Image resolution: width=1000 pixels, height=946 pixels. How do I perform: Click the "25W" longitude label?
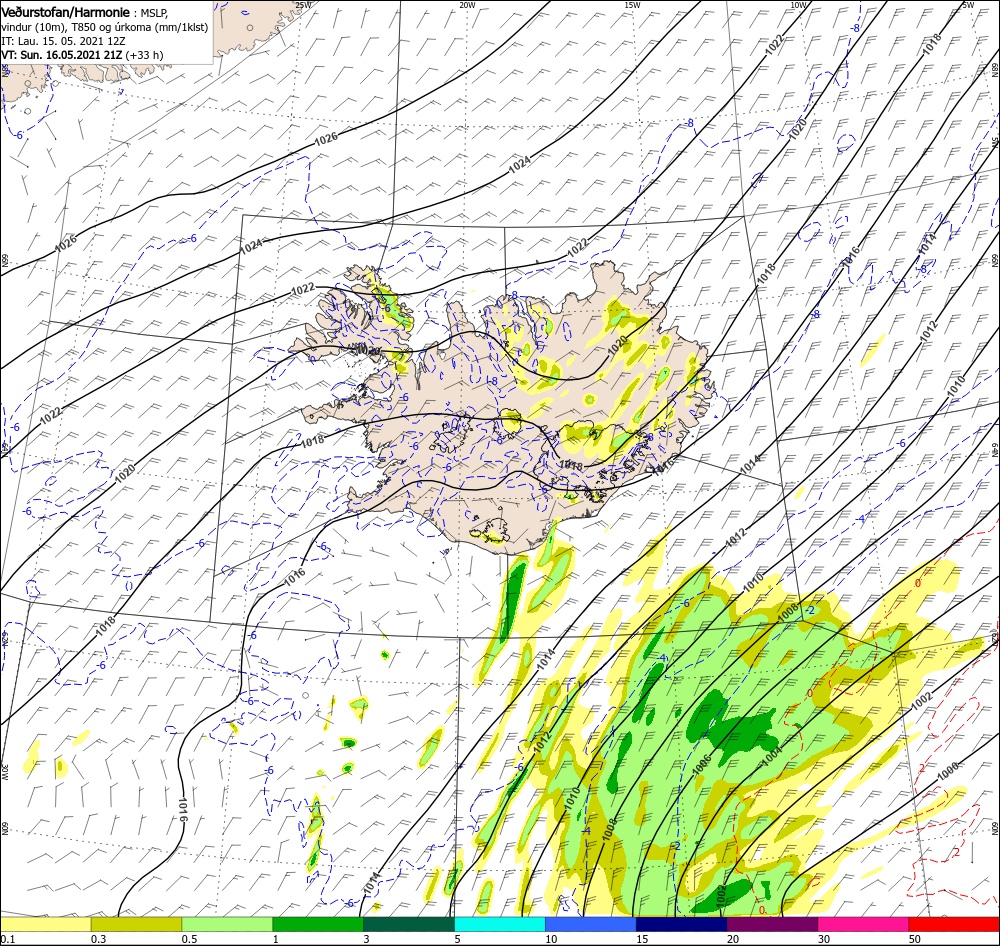click(304, 4)
